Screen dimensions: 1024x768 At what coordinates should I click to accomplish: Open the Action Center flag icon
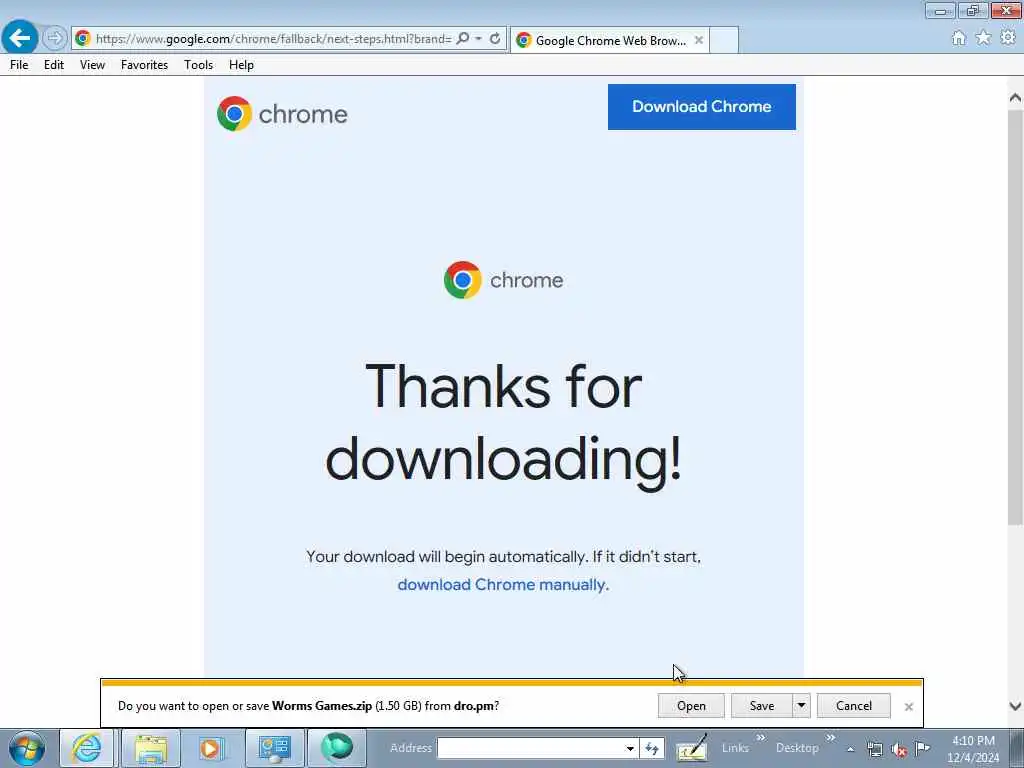(922, 748)
